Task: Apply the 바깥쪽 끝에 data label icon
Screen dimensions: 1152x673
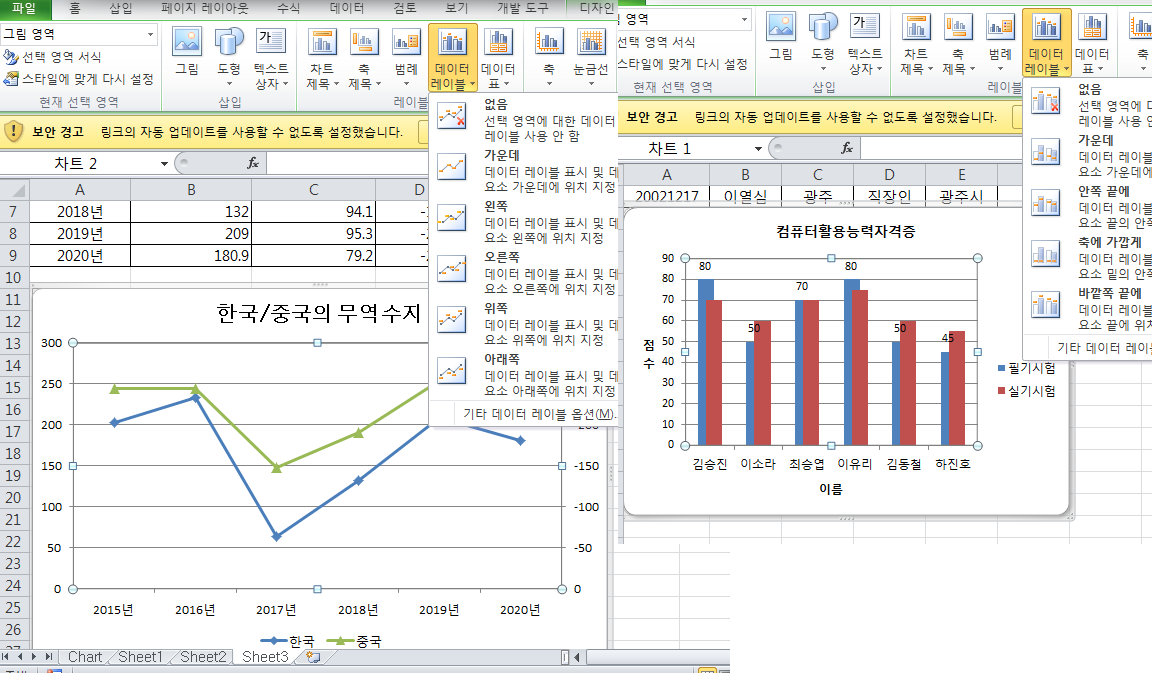Action: pyautogui.click(x=1046, y=305)
